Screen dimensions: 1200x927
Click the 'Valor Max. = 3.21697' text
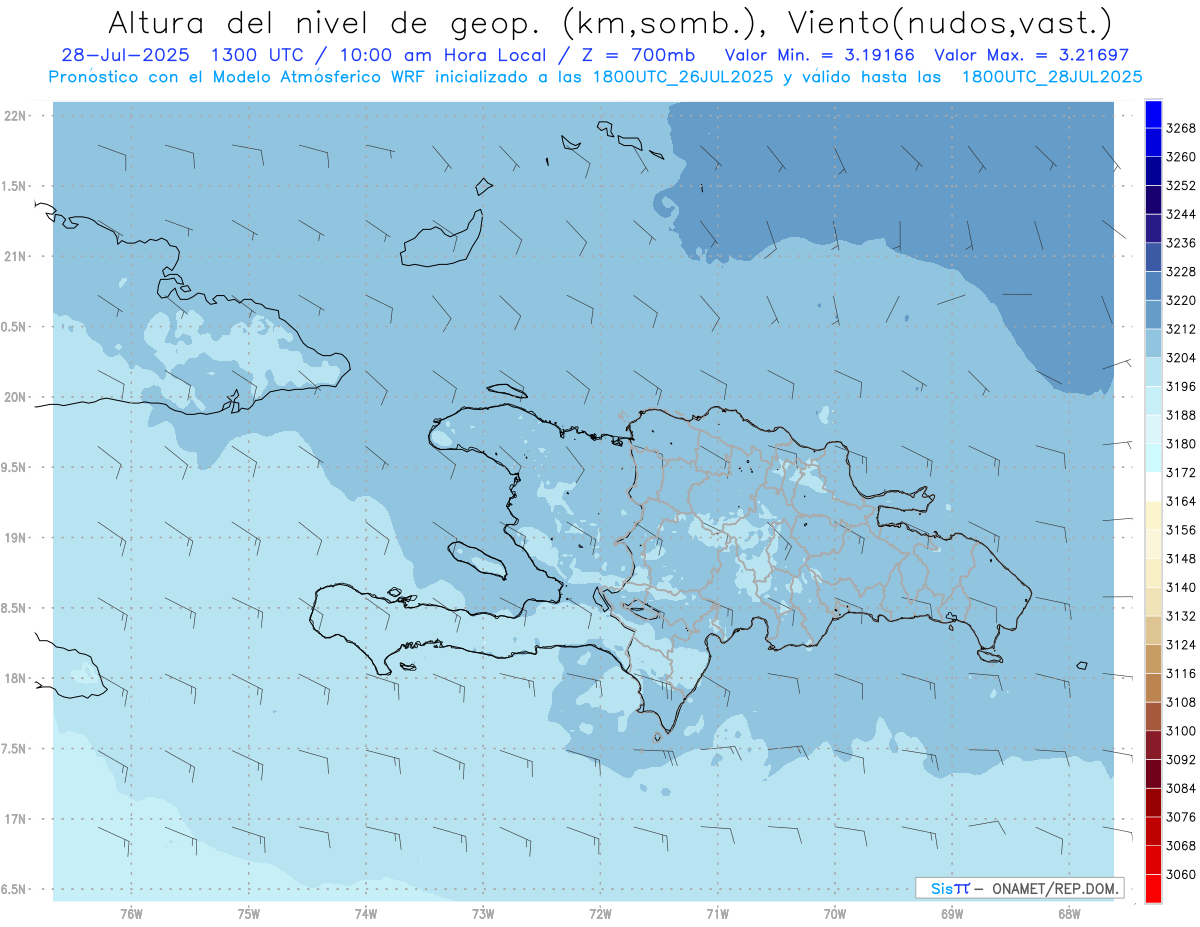1031,55
